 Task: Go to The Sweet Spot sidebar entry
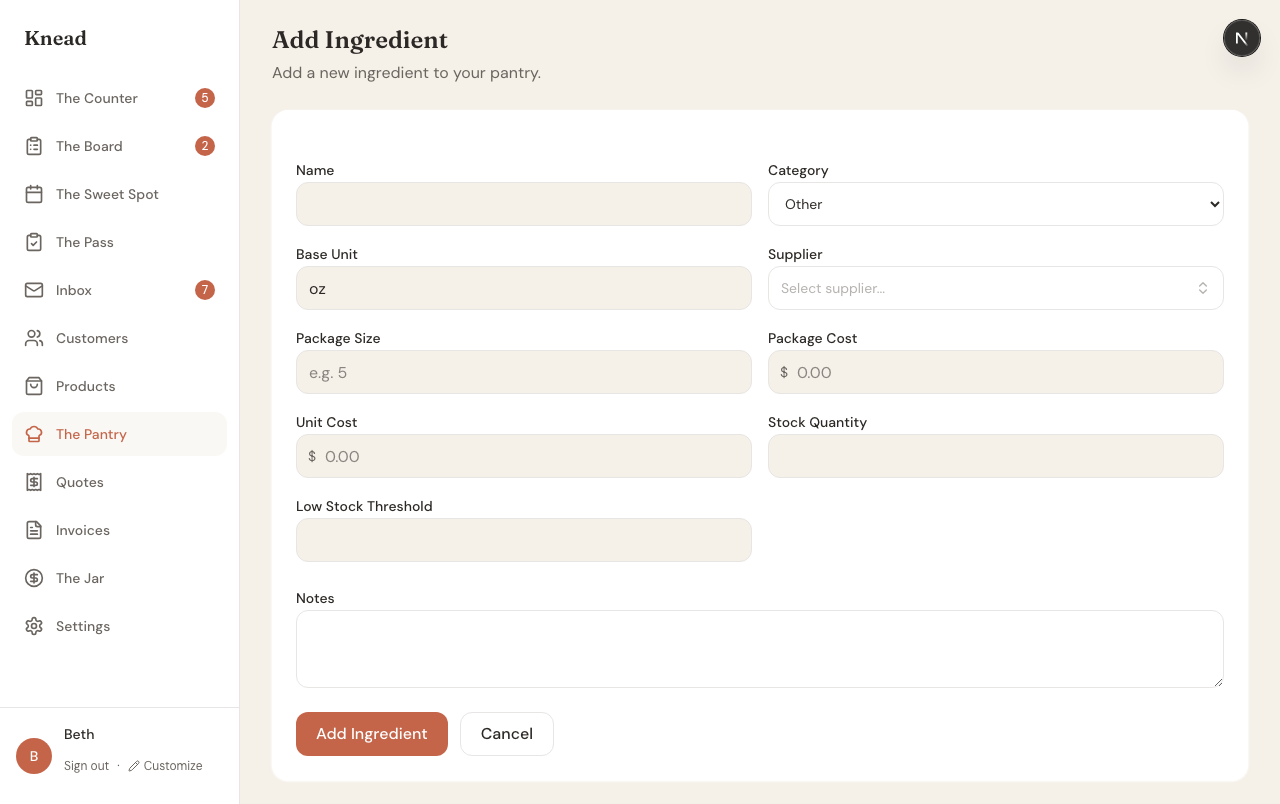pyautogui.click(x=107, y=194)
